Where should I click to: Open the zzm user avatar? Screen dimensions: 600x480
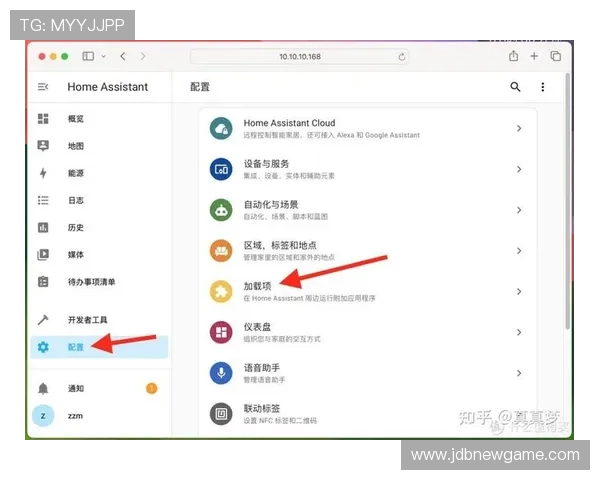coord(43,416)
